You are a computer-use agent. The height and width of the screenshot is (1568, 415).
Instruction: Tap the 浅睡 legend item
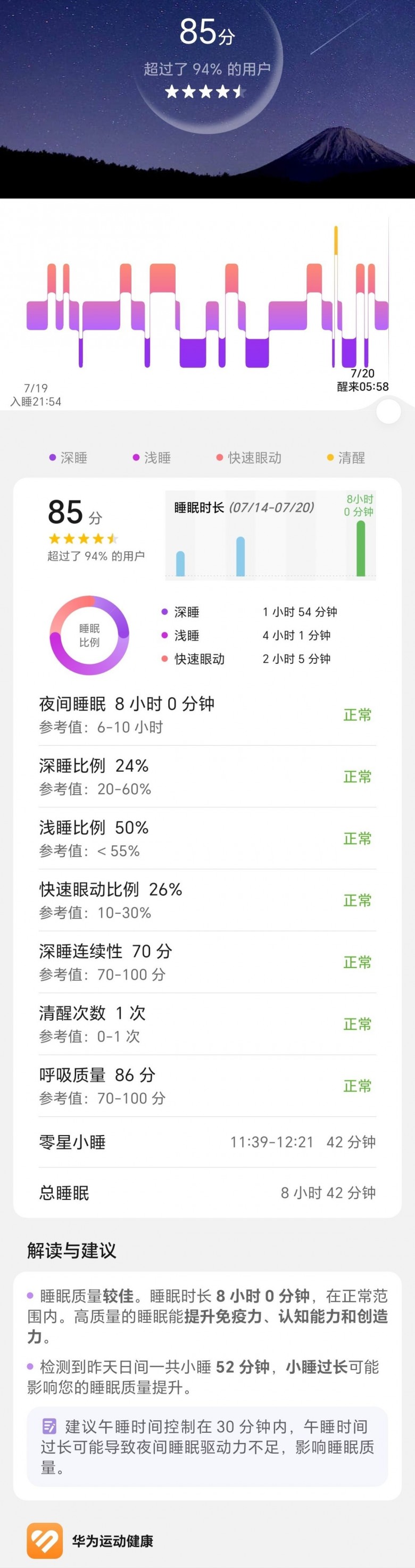pyautogui.click(x=152, y=458)
